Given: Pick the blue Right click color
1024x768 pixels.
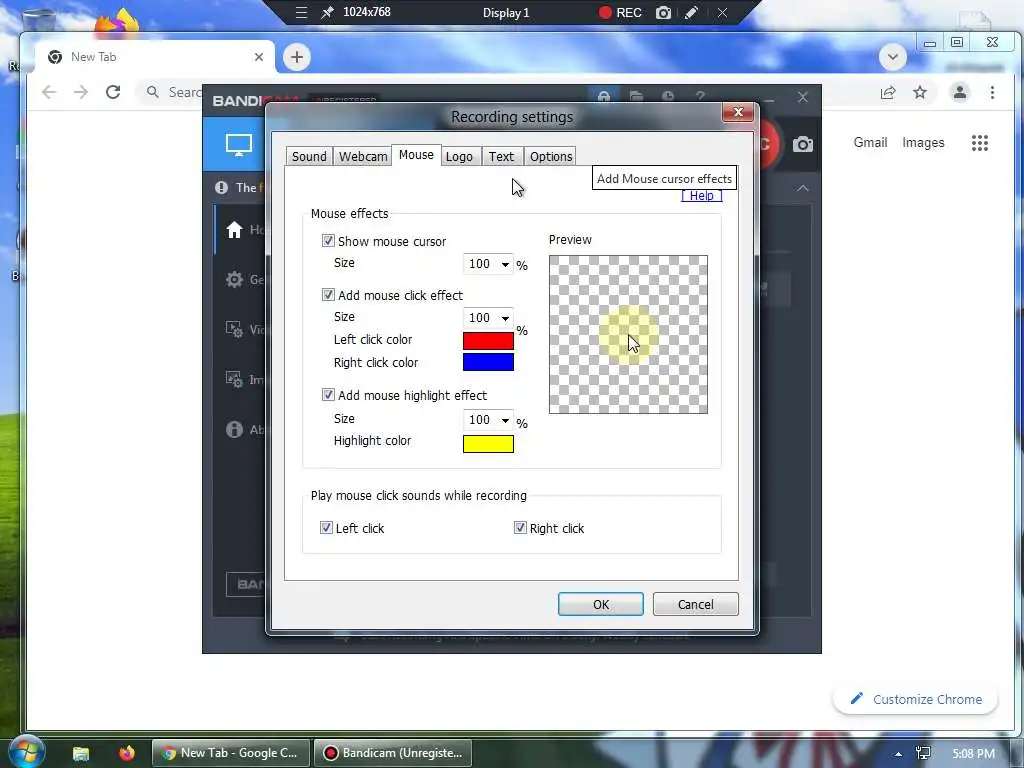Looking at the screenshot, I should (488, 362).
